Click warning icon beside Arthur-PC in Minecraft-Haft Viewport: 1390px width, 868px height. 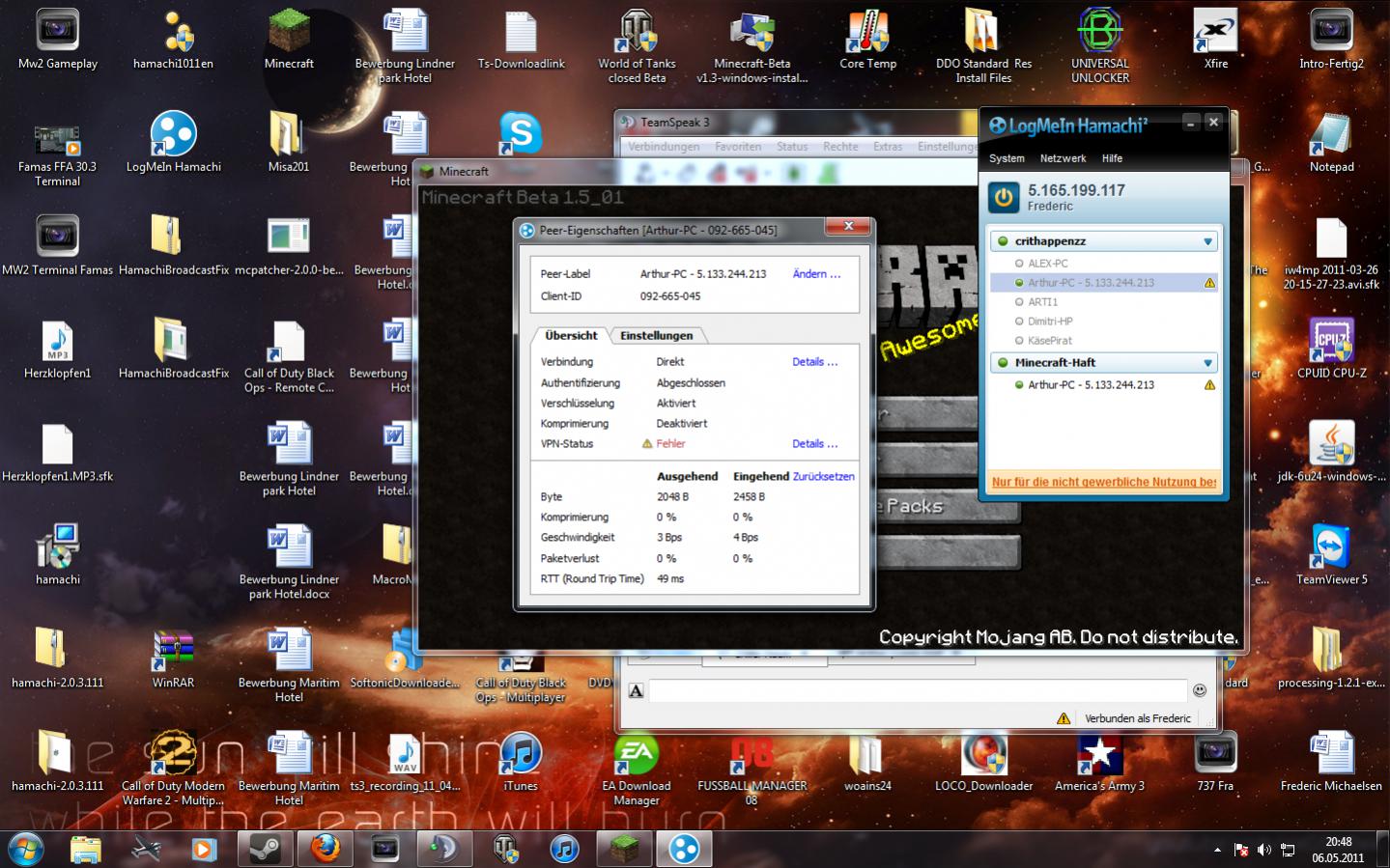click(x=1208, y=384)
